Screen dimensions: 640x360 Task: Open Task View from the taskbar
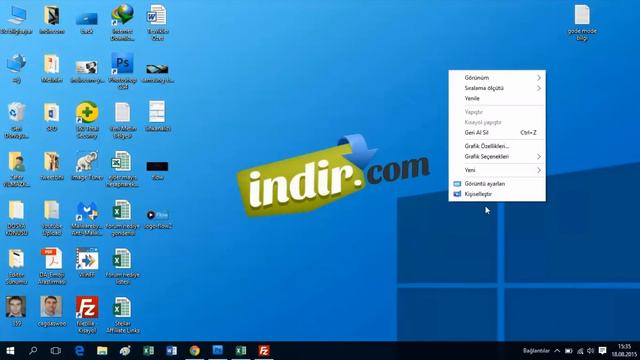[56, 351]
